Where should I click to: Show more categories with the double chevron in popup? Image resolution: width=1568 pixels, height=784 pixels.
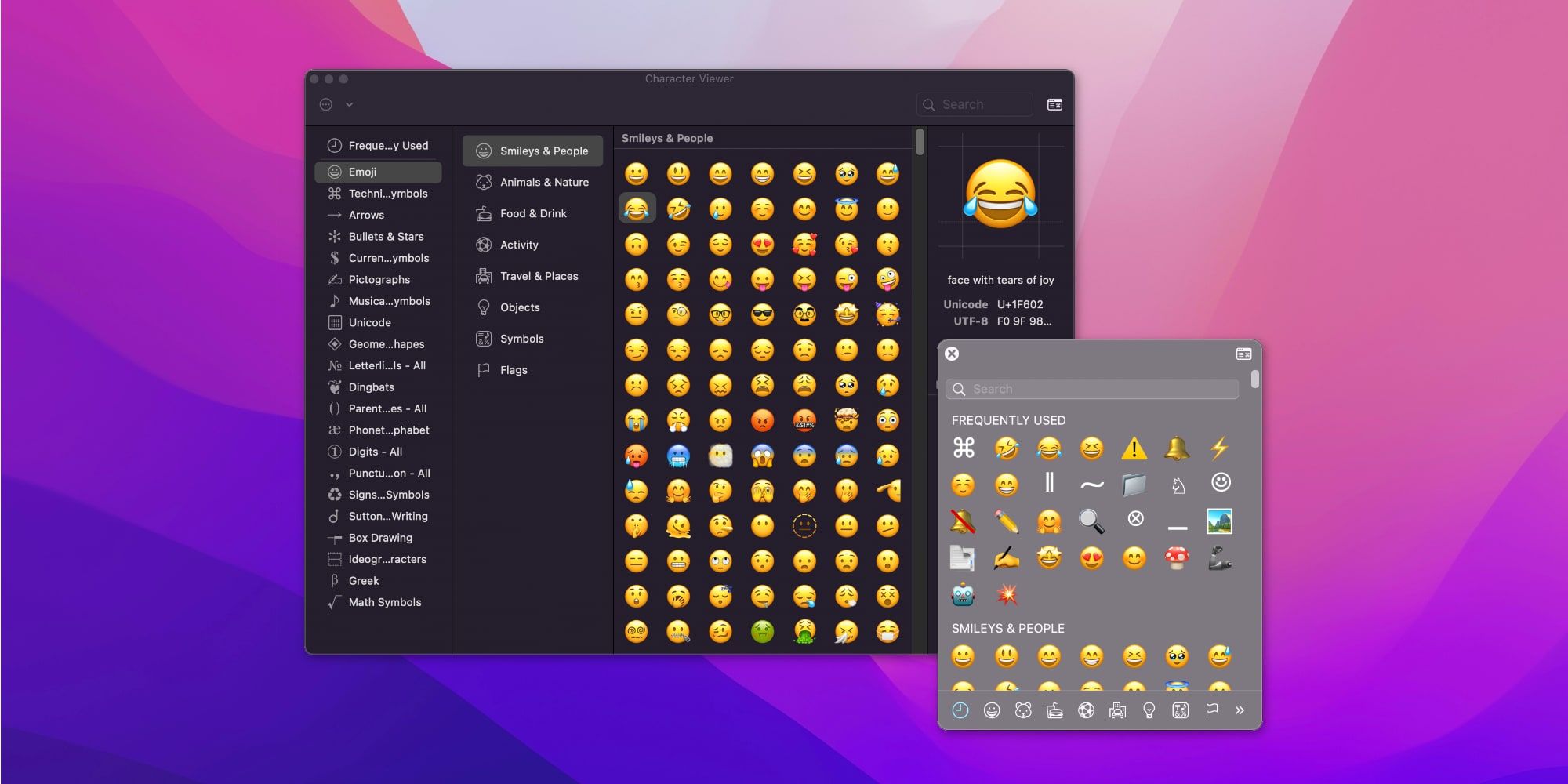tap(1240, 710)
